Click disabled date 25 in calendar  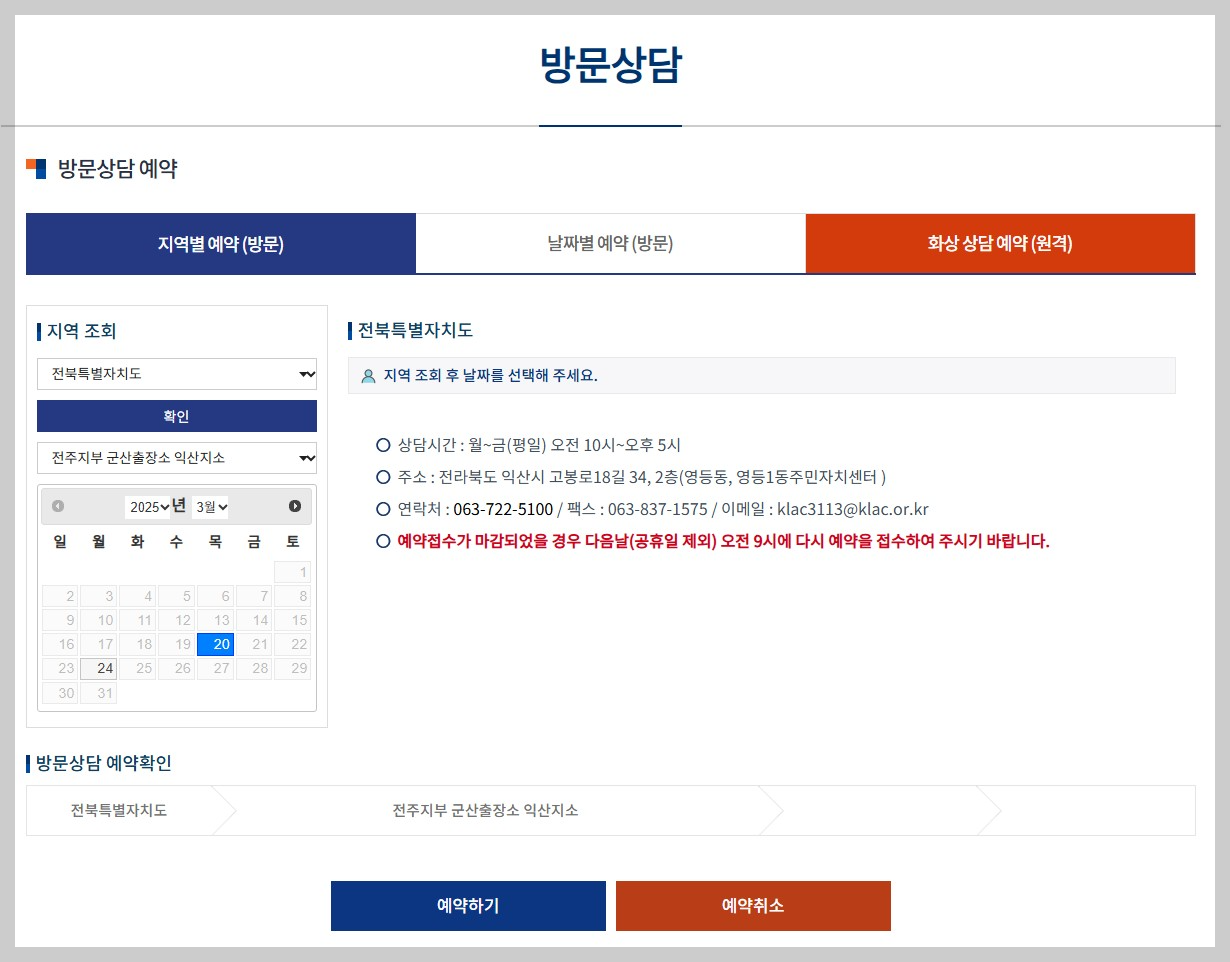[x=137, y=668]
